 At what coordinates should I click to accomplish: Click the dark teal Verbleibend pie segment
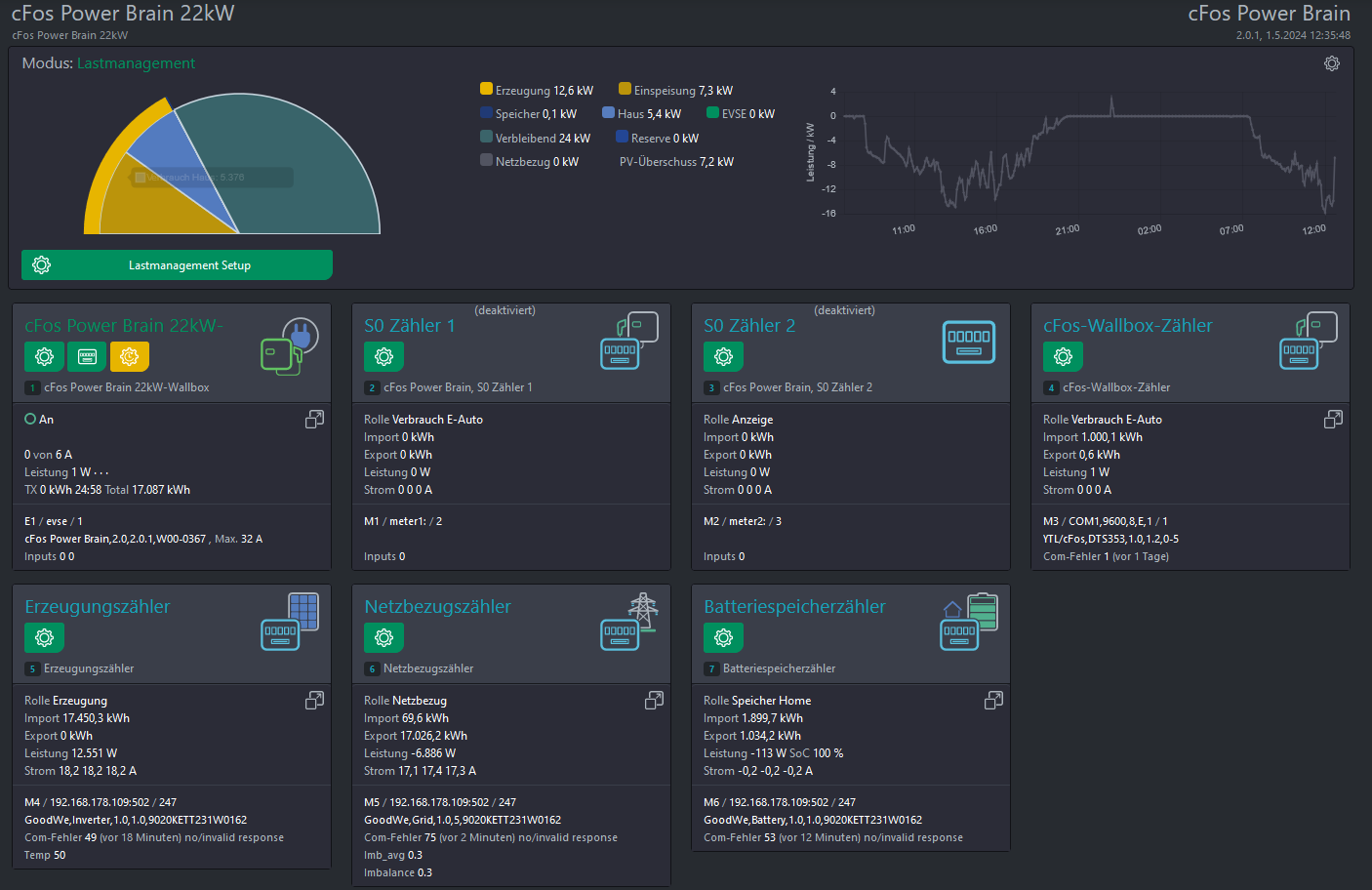(x=303, y=166)
